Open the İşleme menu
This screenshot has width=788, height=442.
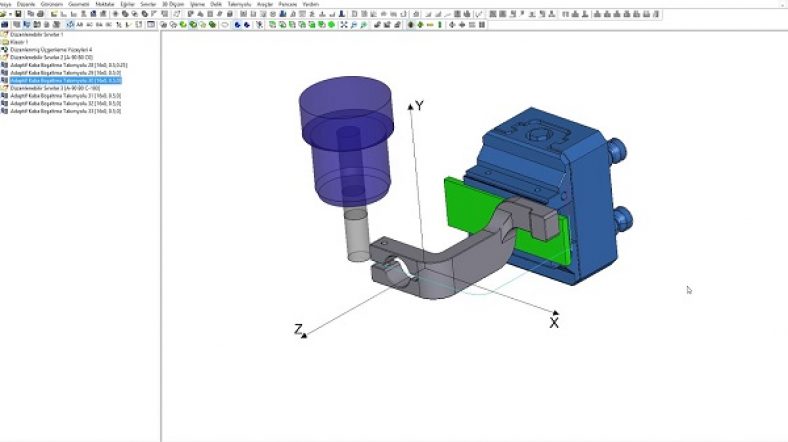[197, 4]
